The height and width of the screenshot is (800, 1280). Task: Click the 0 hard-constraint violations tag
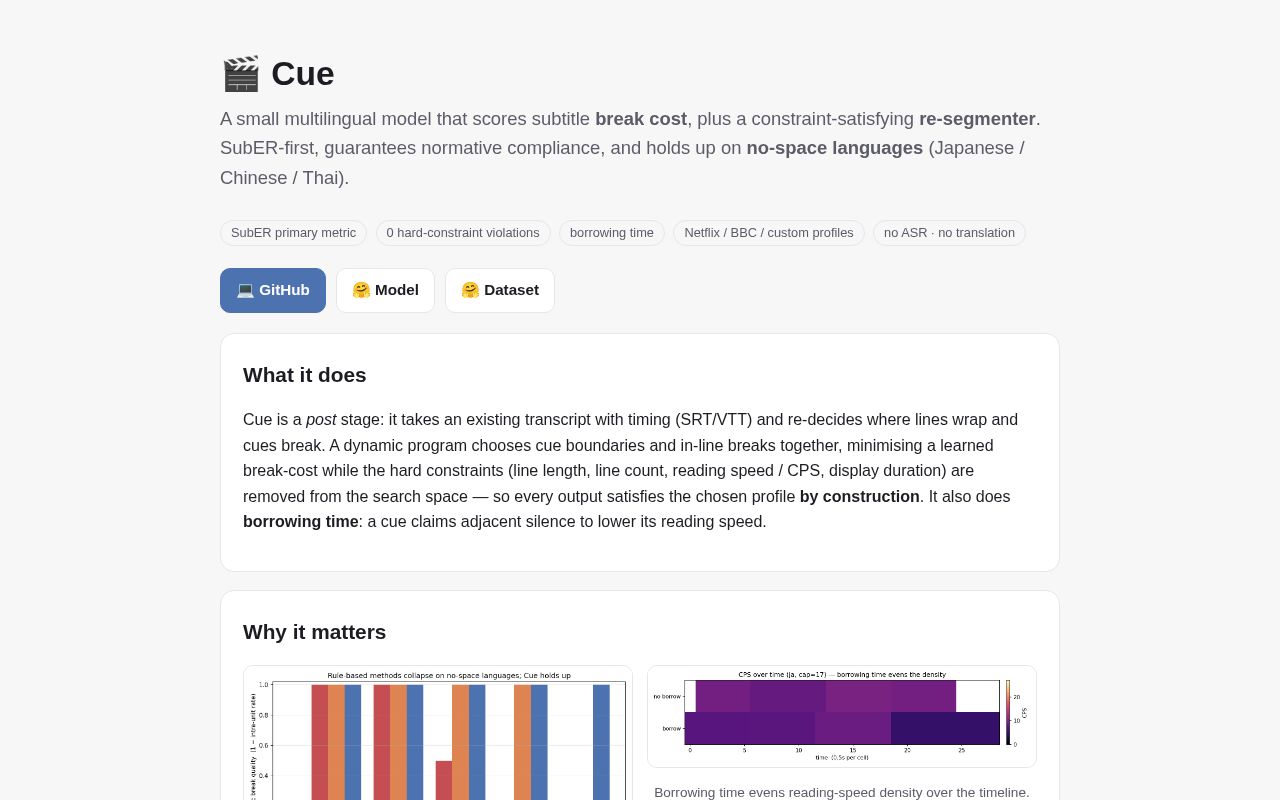tap(463, 233)
